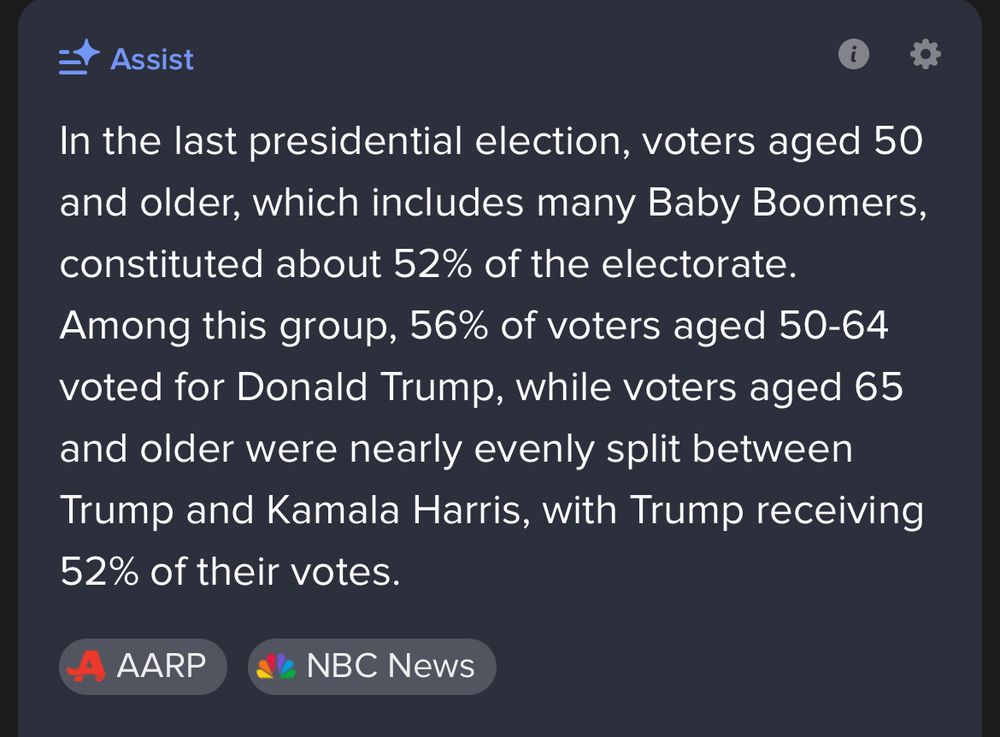
Task: Click "52% of the electorate" text
Action: point(595,264)
